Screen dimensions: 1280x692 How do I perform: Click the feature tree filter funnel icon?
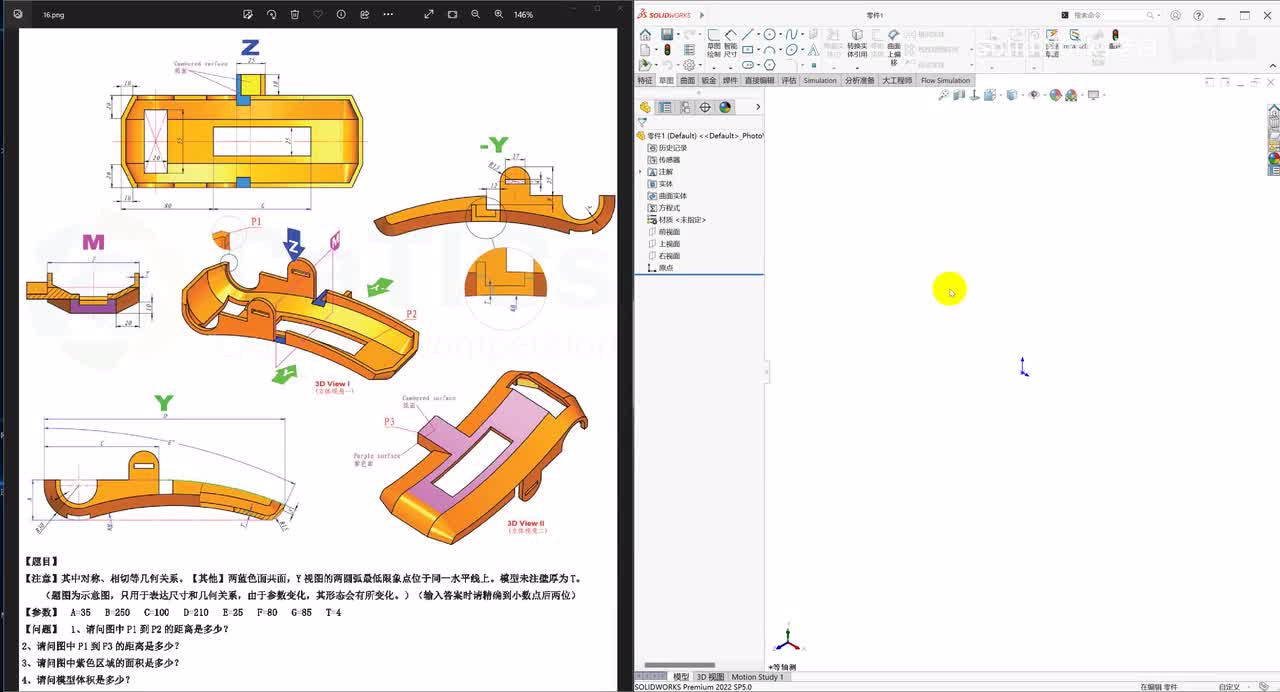[642, 122]
